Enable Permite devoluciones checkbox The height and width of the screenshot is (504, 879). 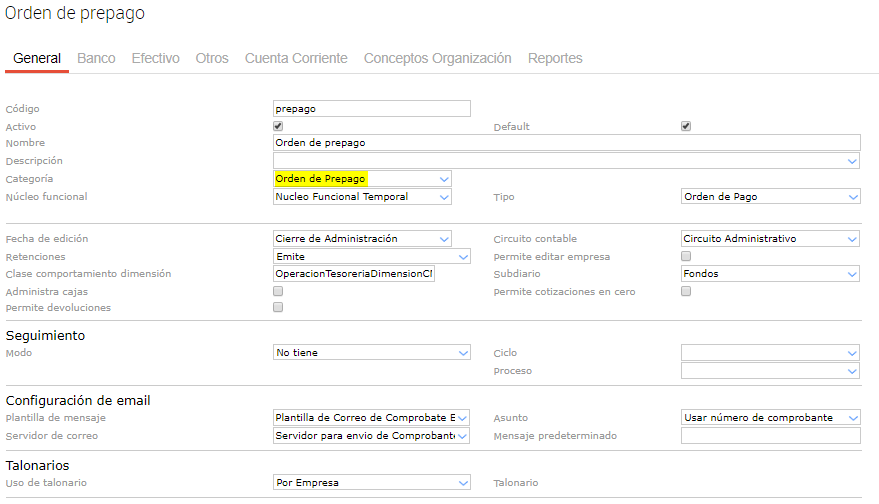coord(278,307)
